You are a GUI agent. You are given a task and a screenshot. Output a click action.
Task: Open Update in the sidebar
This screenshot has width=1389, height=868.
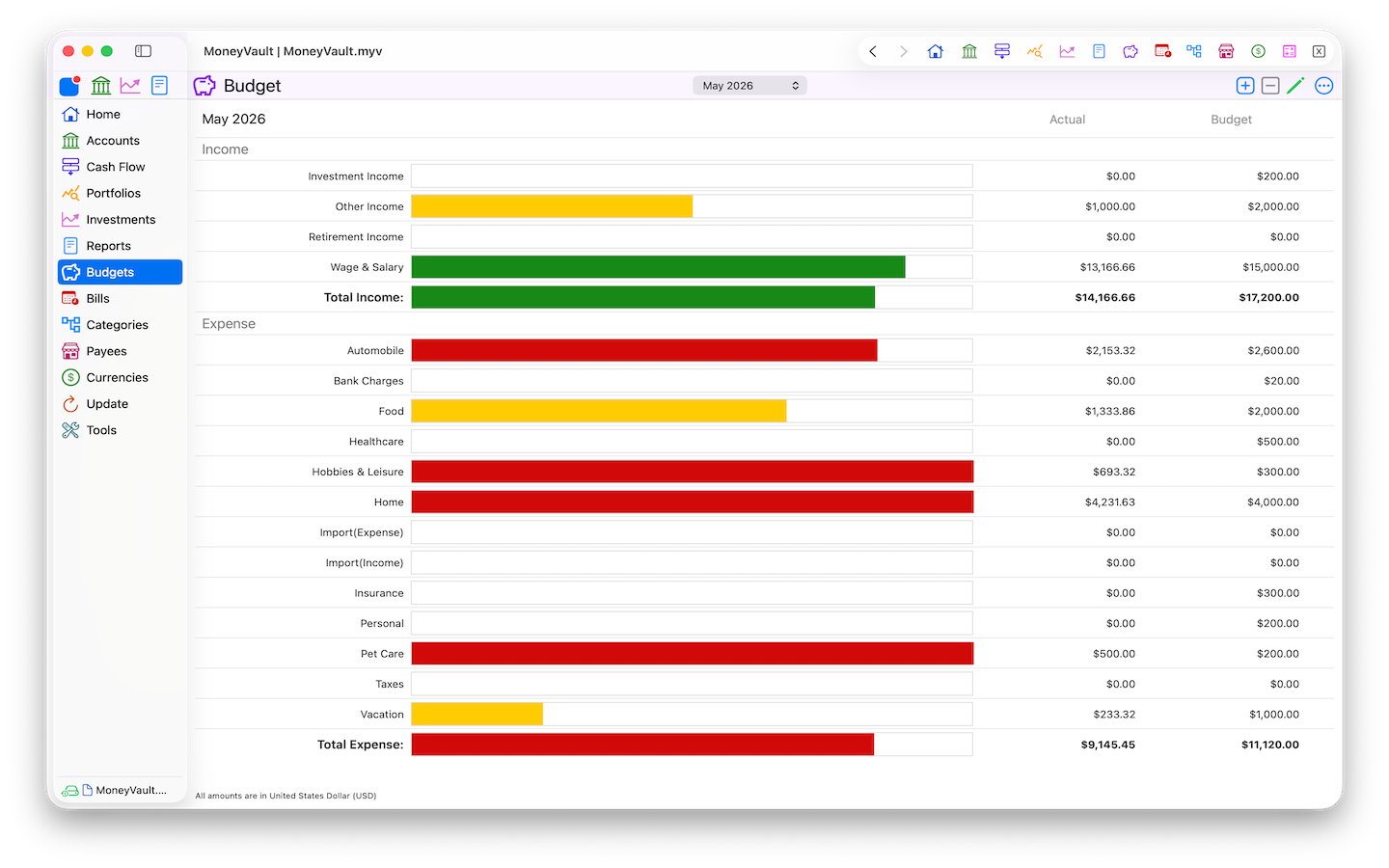120,404
